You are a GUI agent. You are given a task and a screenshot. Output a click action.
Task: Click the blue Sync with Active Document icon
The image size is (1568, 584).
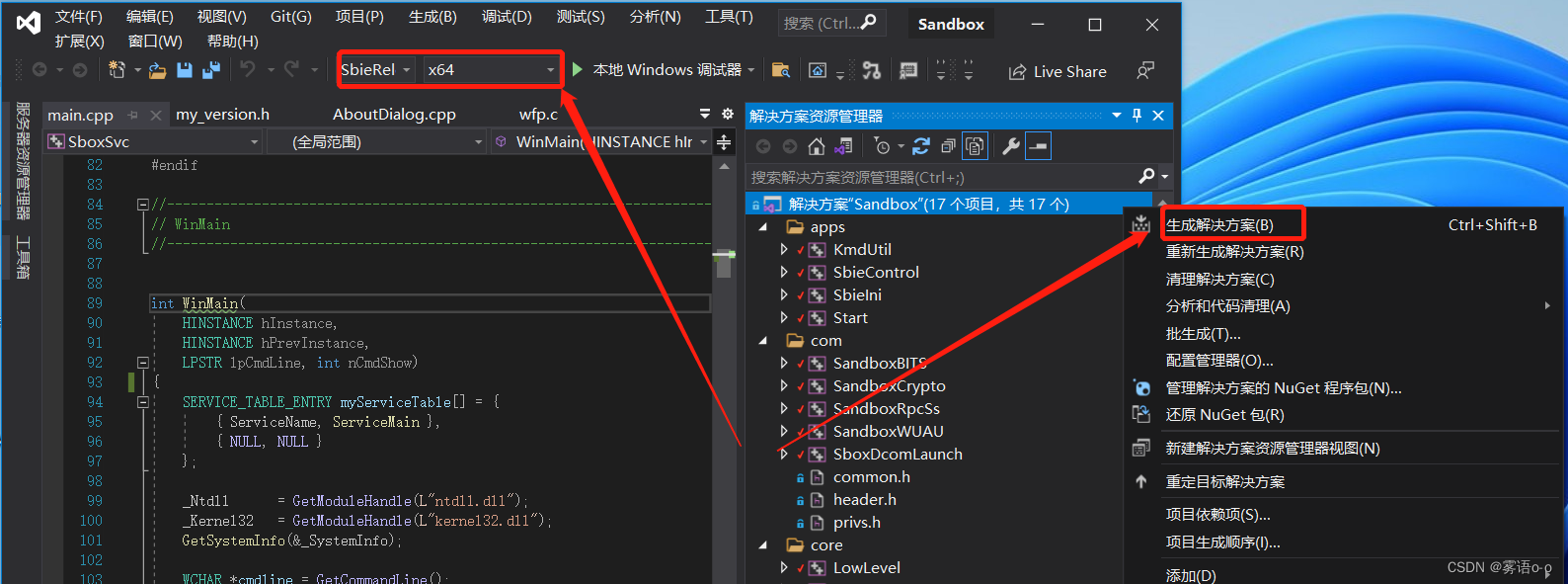[x=921, y=146]
